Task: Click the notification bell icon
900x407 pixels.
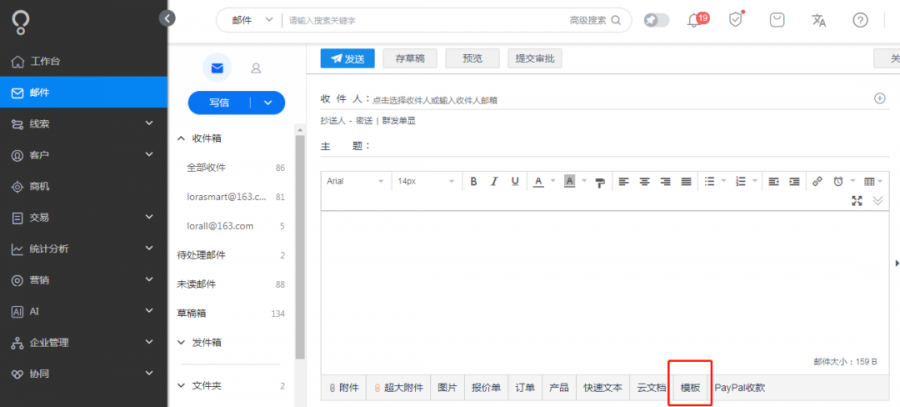Action: point(695,21)
